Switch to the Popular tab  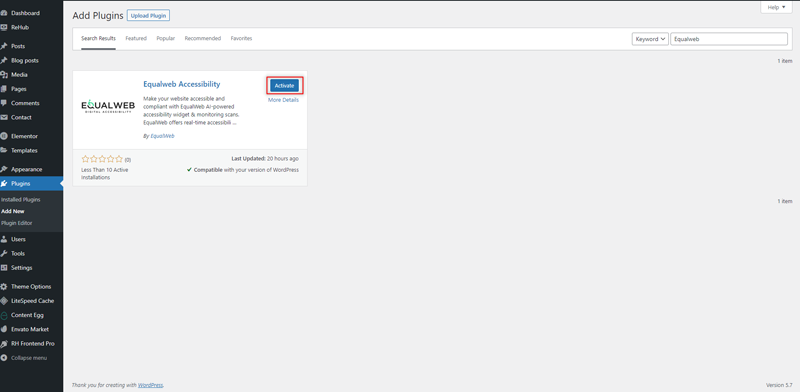click(x=166, y=39)
